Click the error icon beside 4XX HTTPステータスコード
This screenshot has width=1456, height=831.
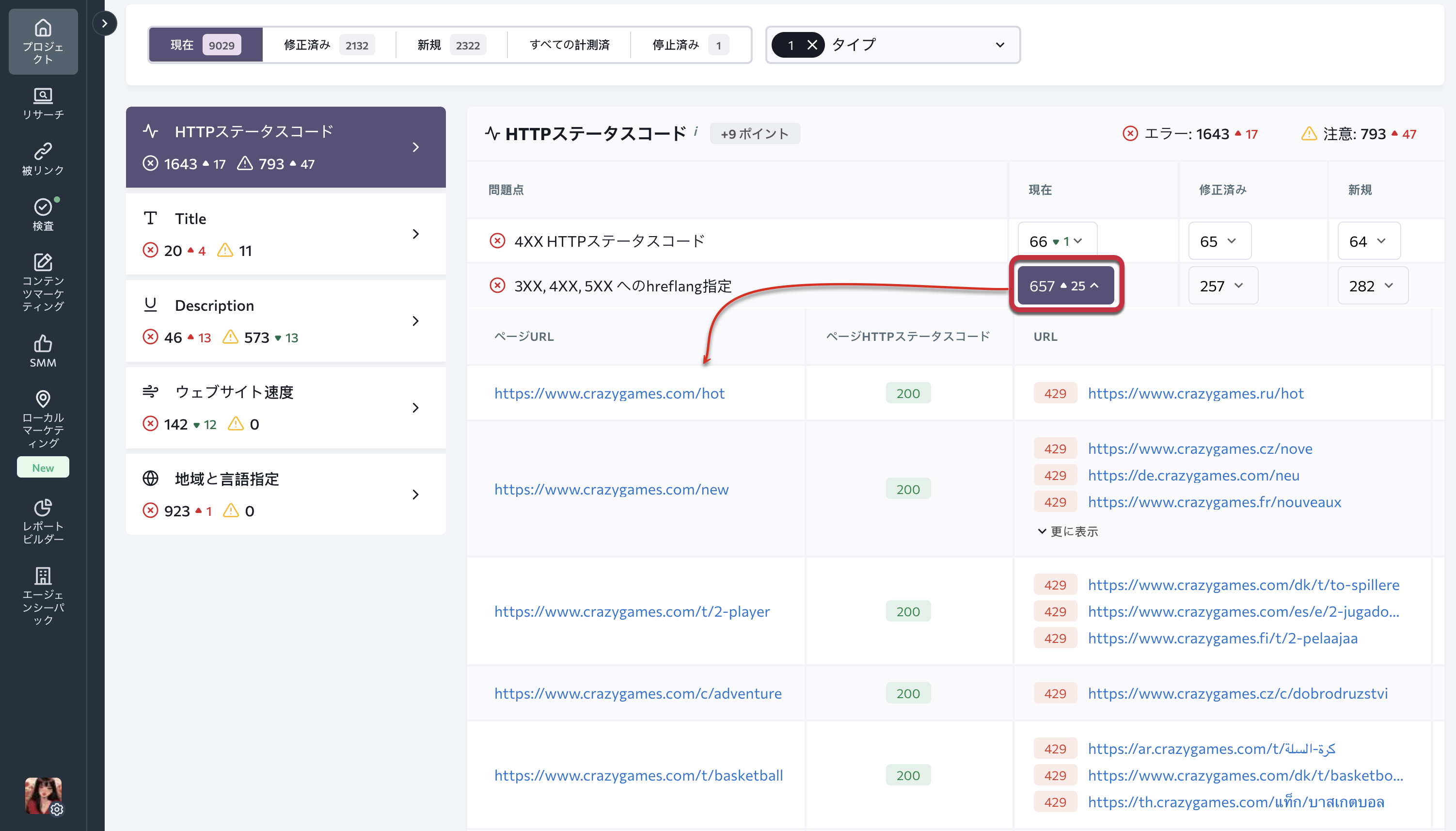tap(497, 241)
